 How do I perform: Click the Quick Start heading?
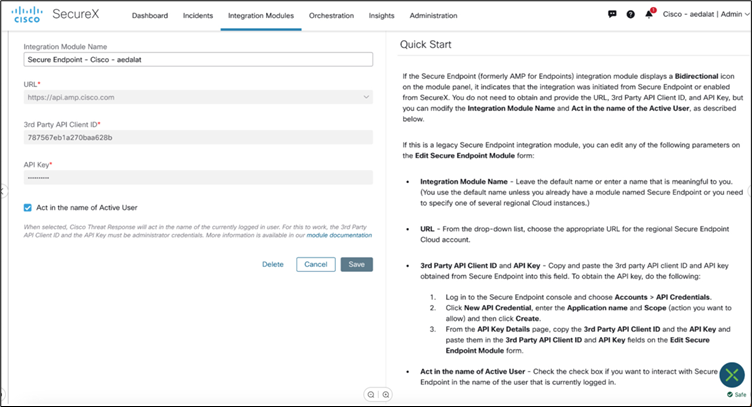(x=425, y=45)
